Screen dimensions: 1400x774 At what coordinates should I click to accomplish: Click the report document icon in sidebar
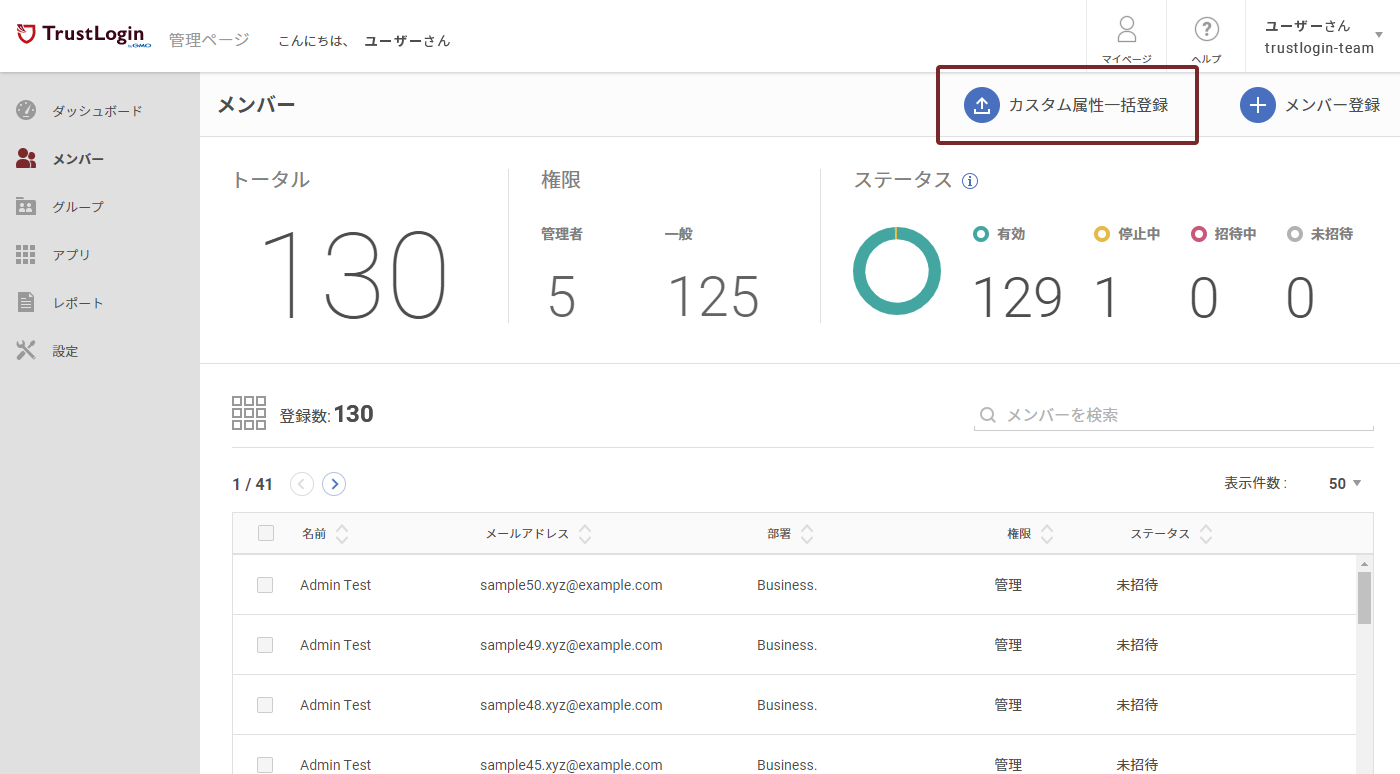pos(26,302)
